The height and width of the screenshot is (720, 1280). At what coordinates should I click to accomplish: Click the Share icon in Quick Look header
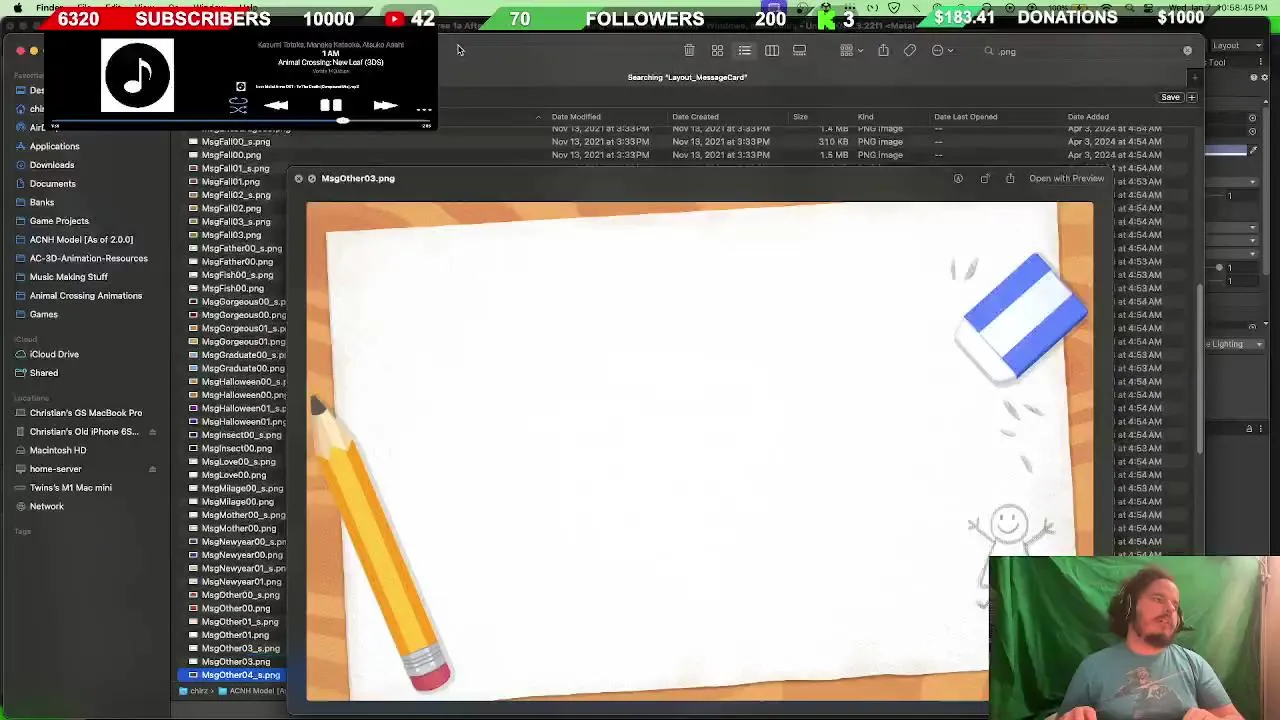pos(1010,179)
